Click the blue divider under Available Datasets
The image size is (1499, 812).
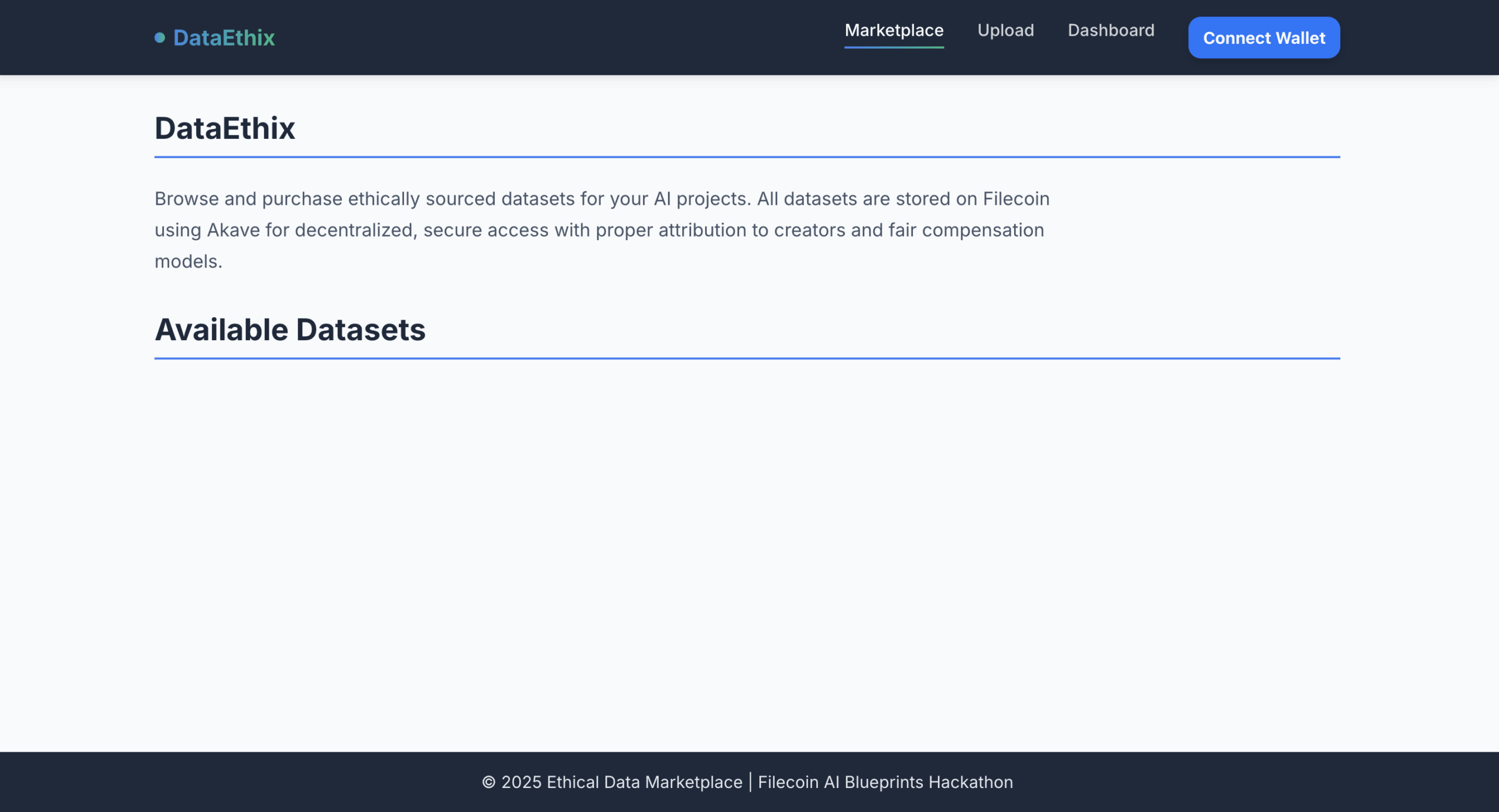pos(747,358)
